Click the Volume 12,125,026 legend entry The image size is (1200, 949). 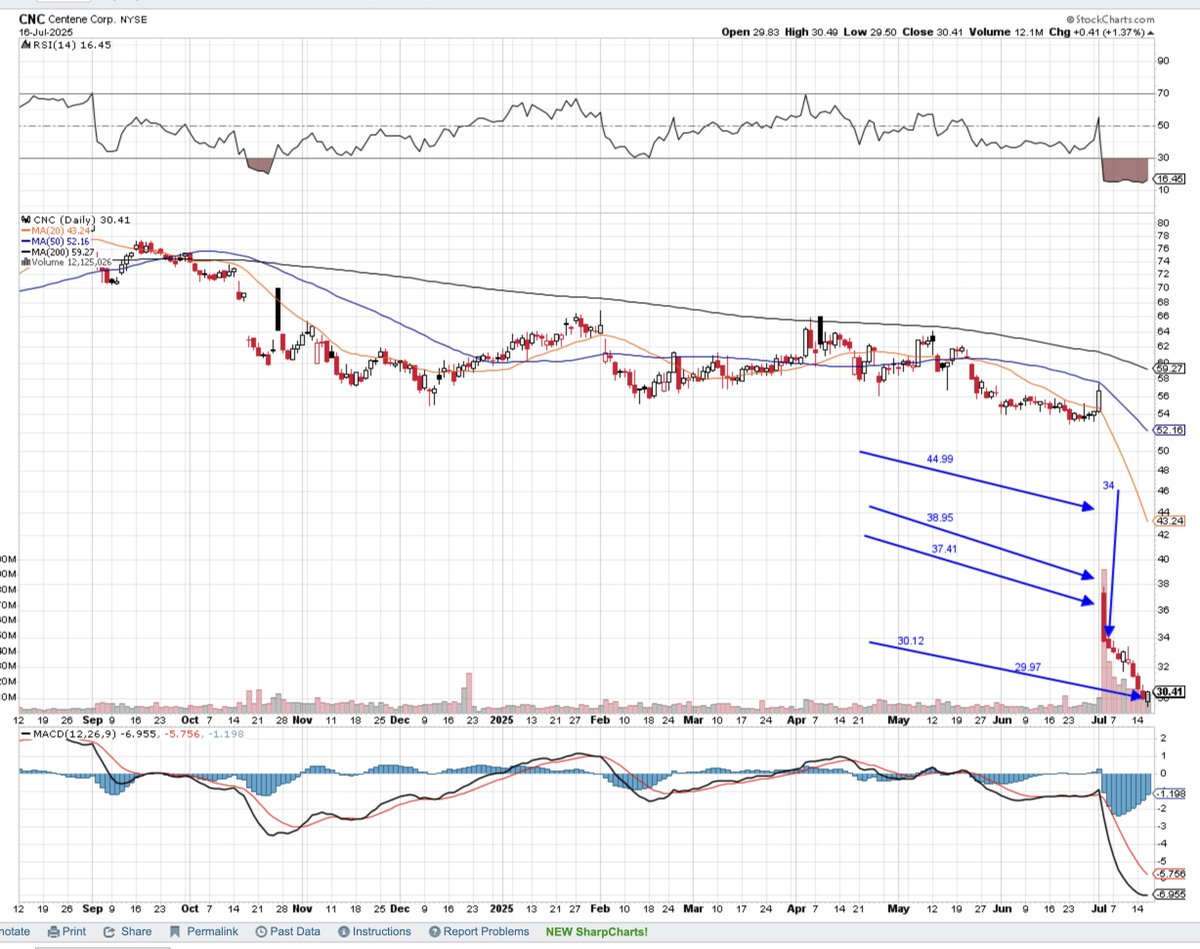66,262
